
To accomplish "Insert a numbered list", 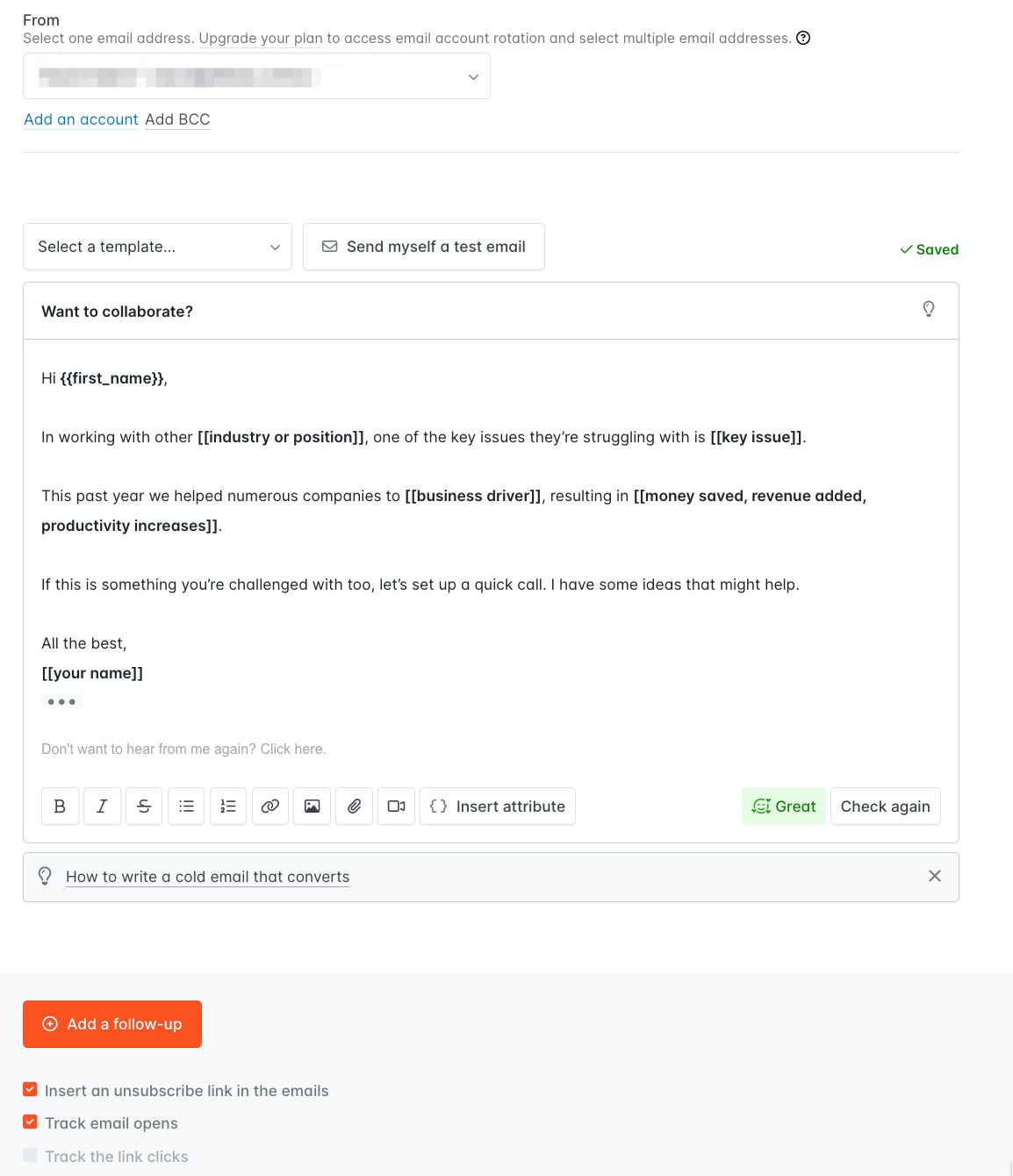I will click(x=228, y=806).
